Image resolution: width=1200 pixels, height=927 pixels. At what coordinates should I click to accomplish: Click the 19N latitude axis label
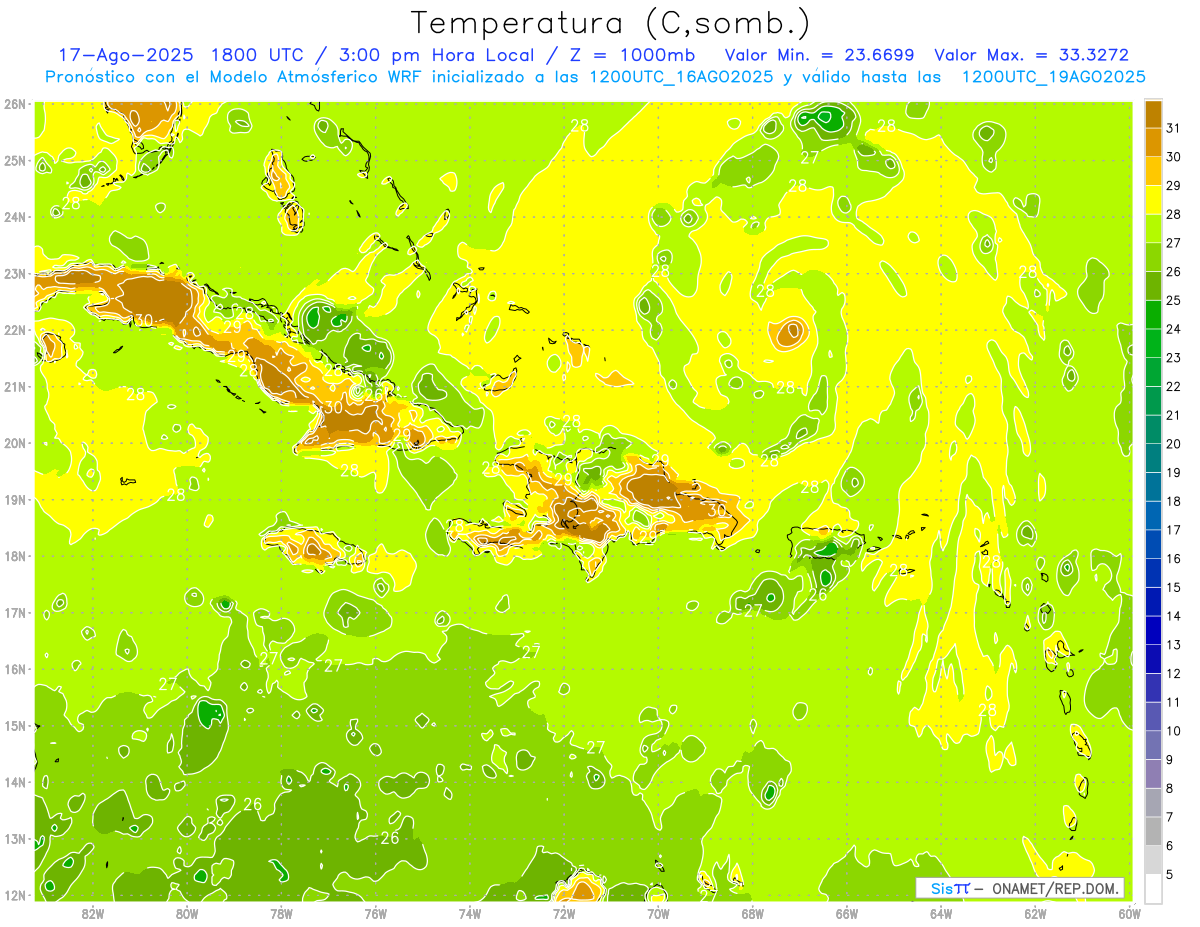pos(15,499)
